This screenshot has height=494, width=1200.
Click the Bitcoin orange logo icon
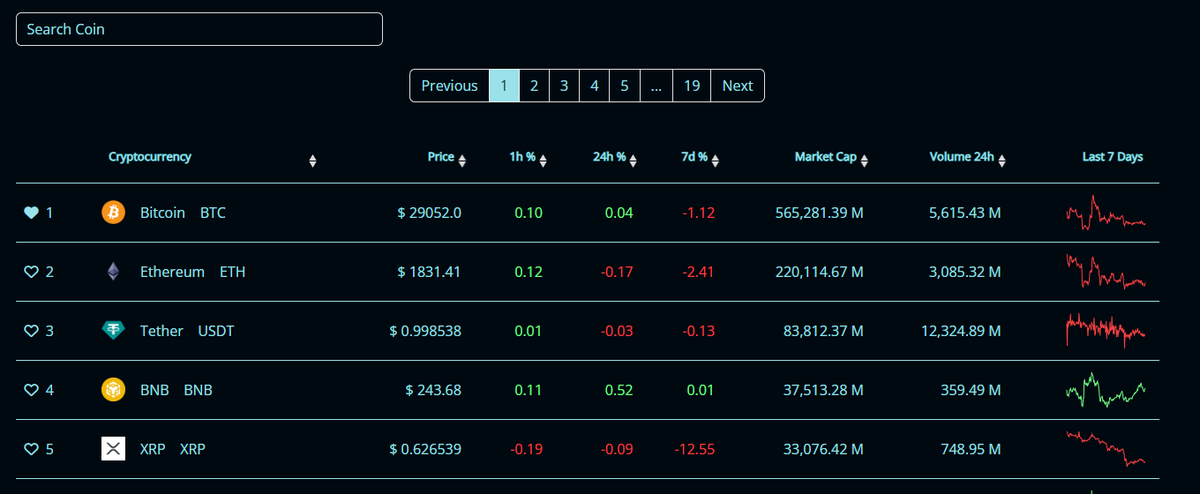[x=113, y=213]
